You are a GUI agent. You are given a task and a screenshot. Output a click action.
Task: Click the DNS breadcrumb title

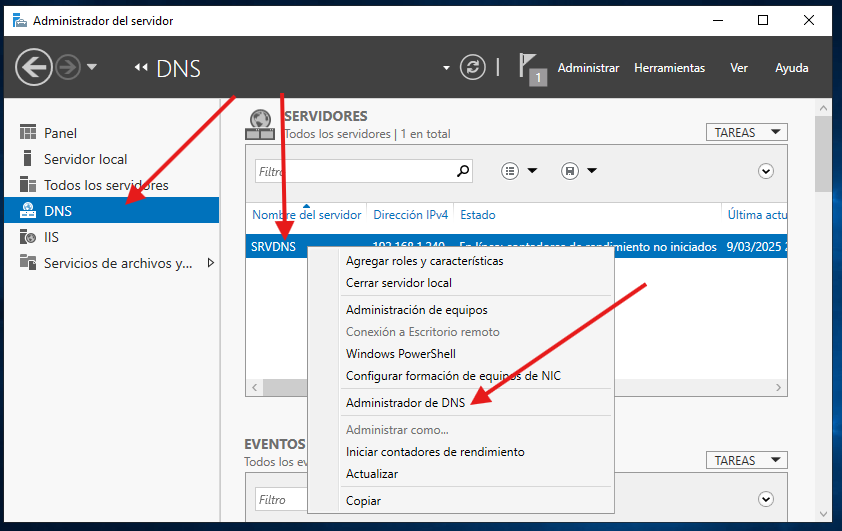pos(178,69)
